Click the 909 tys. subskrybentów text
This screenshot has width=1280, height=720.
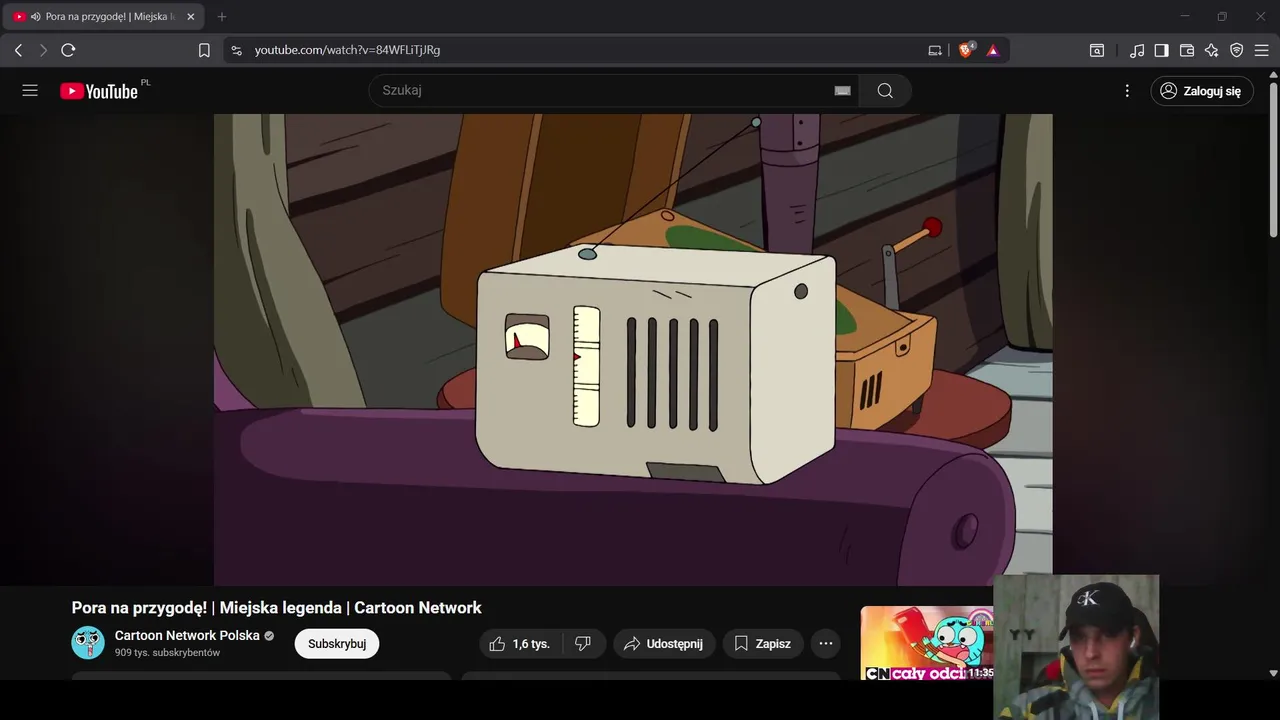(x=167, y=652)
